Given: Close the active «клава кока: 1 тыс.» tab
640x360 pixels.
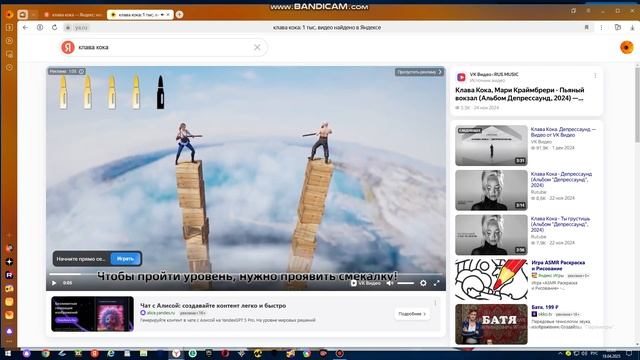Looking at the screenshot, I should point(168,15).
